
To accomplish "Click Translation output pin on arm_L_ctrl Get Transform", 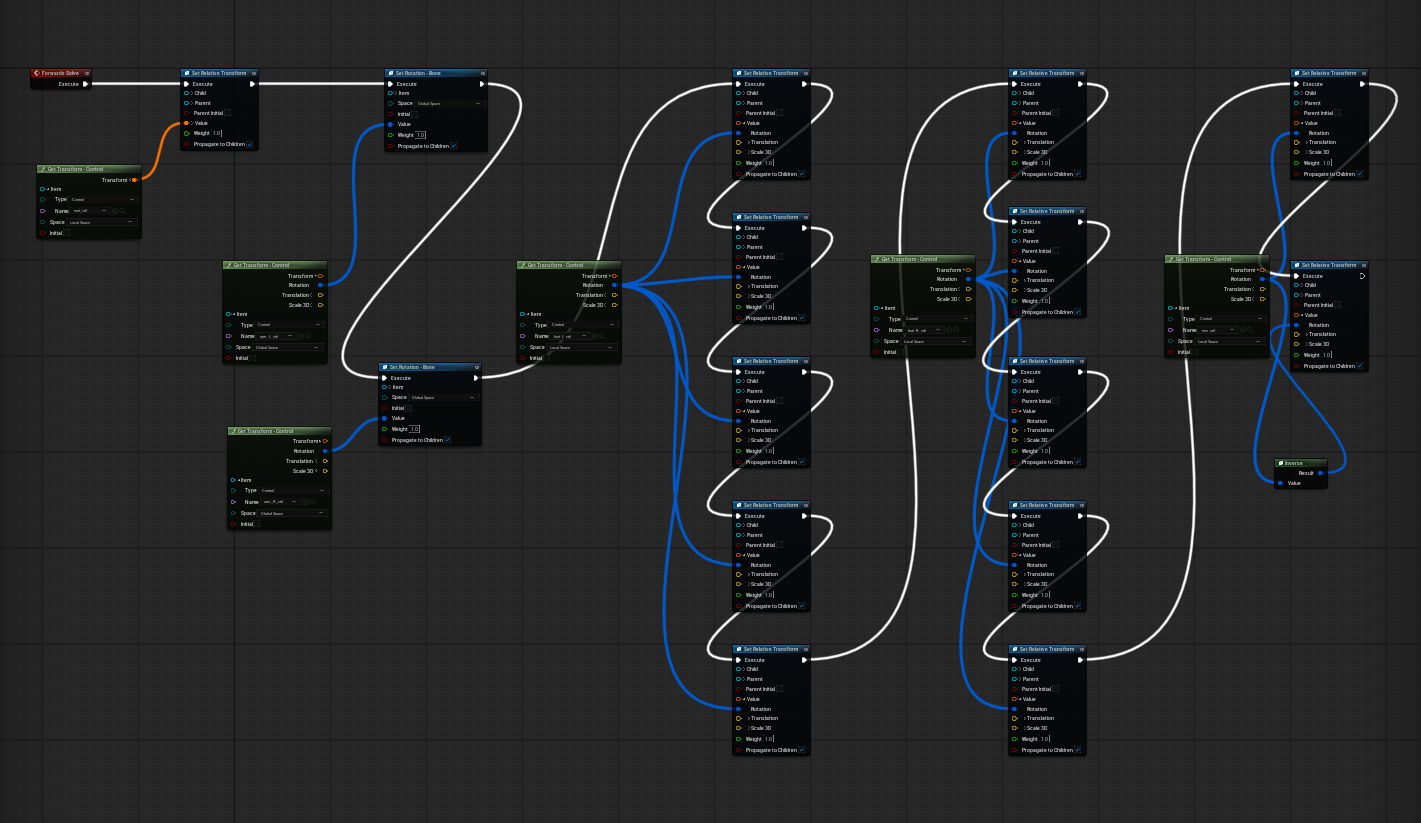I will [320, 295].
